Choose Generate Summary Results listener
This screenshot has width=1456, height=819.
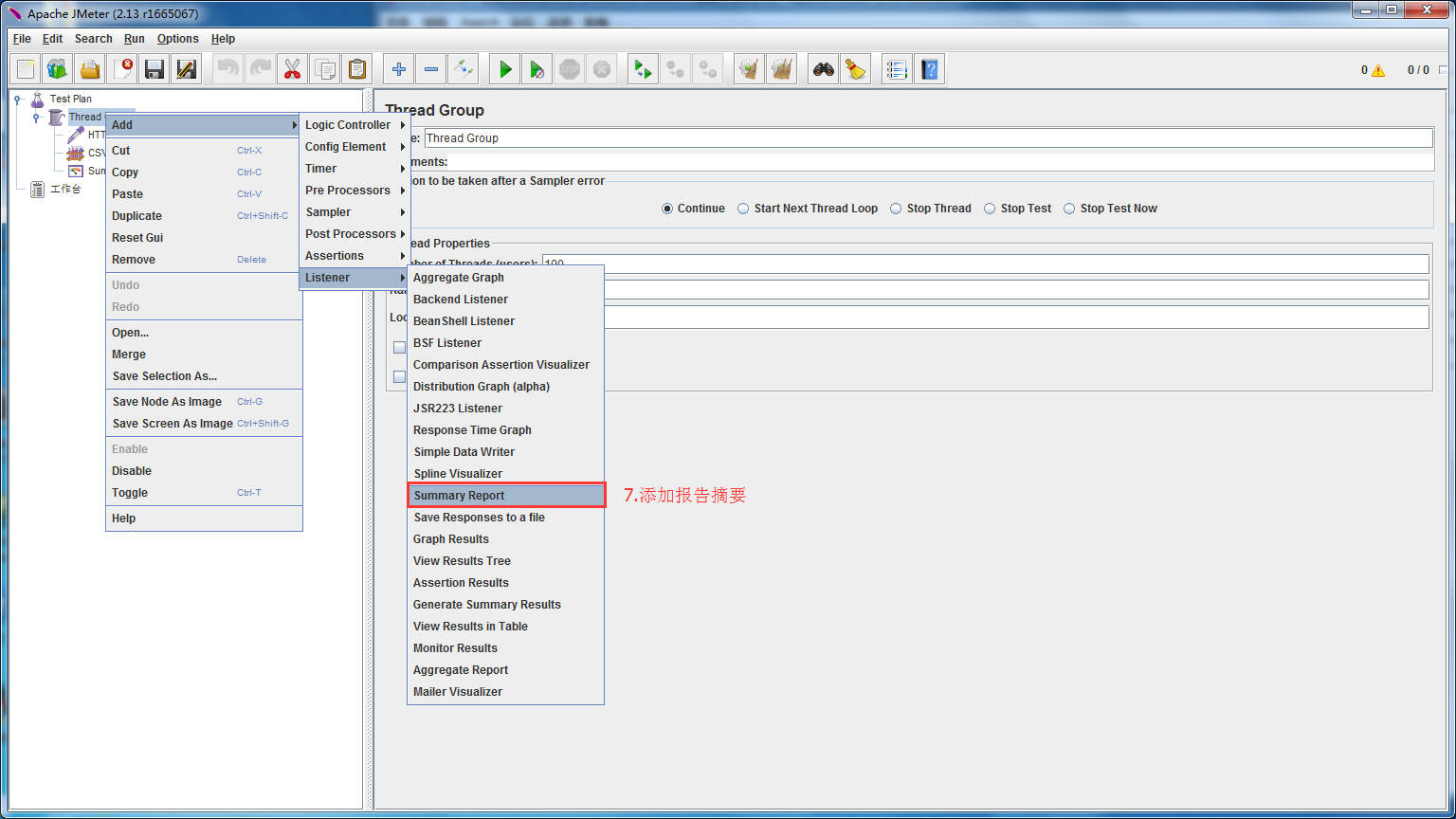tap(506, 605)
